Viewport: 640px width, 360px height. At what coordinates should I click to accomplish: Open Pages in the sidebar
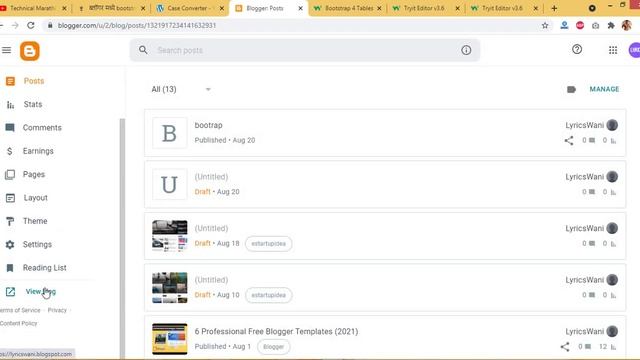click(x=33, y=174)
